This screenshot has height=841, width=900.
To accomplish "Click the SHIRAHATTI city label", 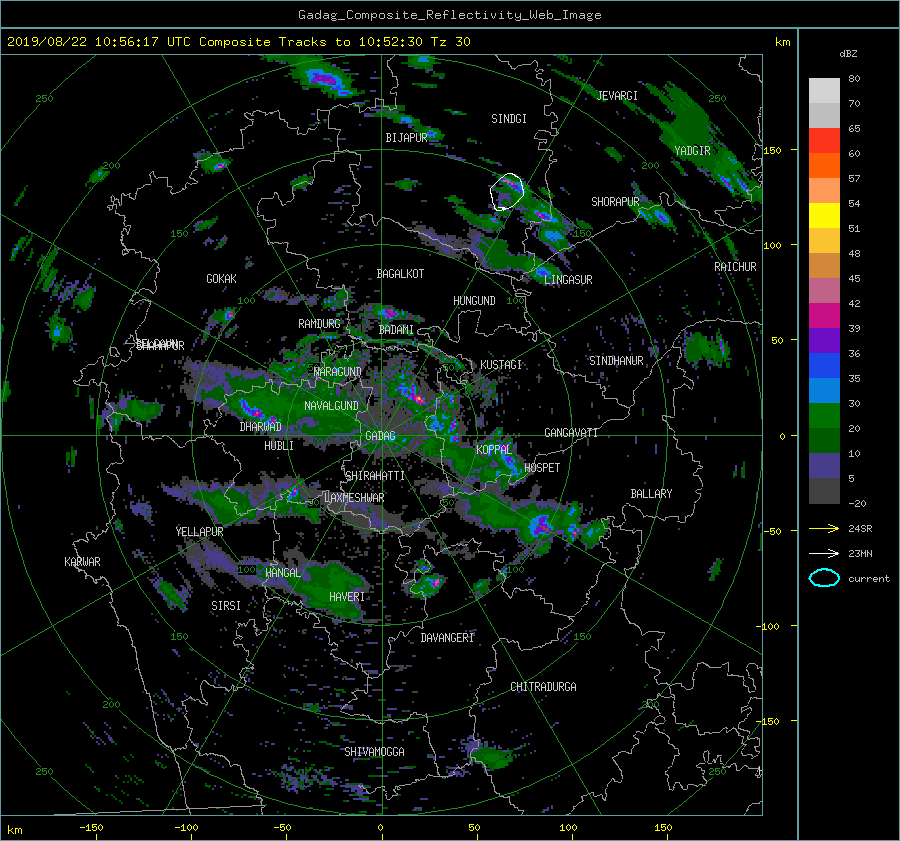I will click(375, 476).
